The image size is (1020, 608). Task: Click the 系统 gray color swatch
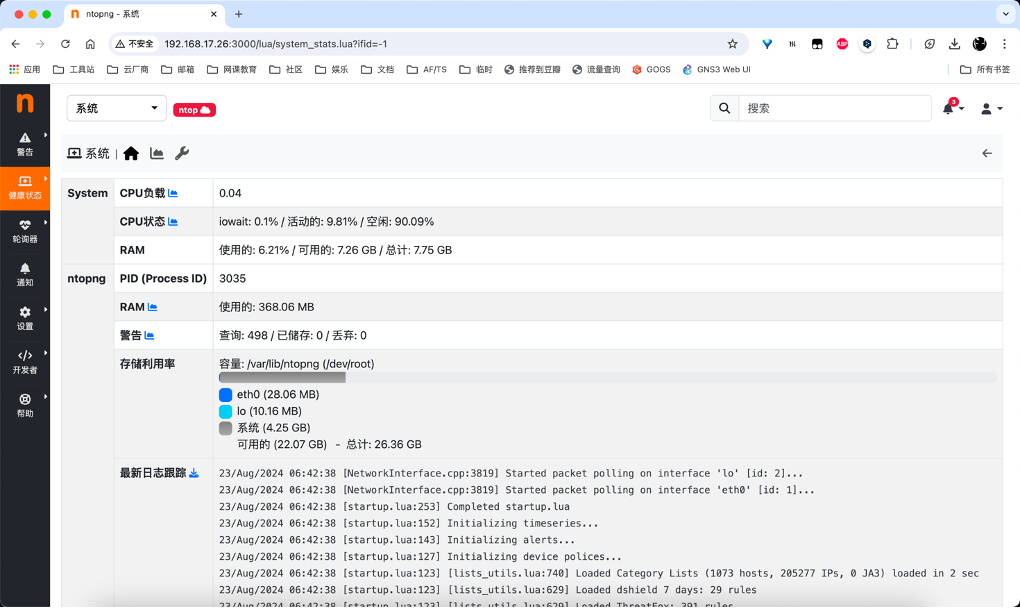(226, 428)
